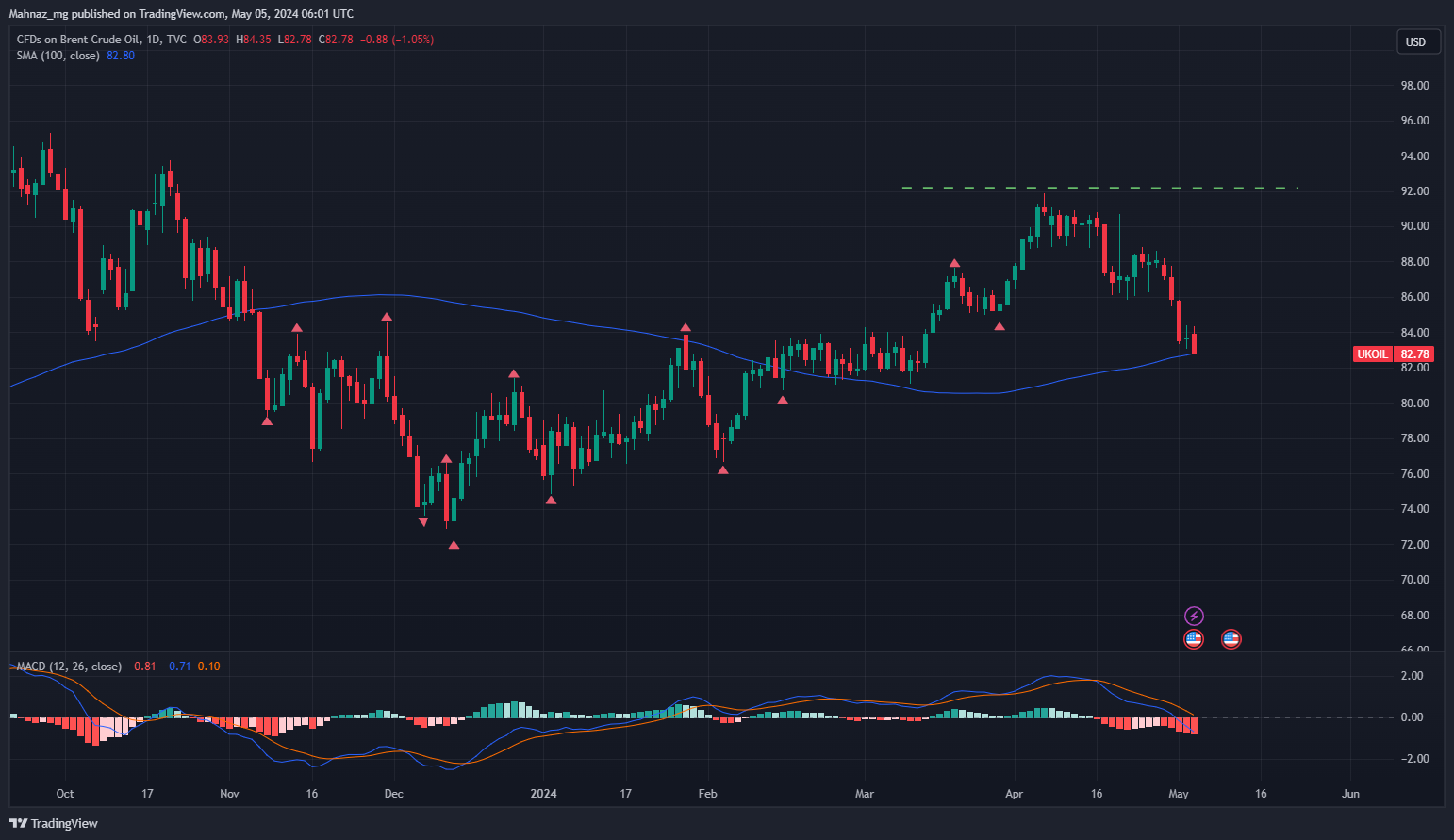This screenshot has height=840, width=1454.
Task: Click the May label on the time axis
Action: coord(1179,794)
